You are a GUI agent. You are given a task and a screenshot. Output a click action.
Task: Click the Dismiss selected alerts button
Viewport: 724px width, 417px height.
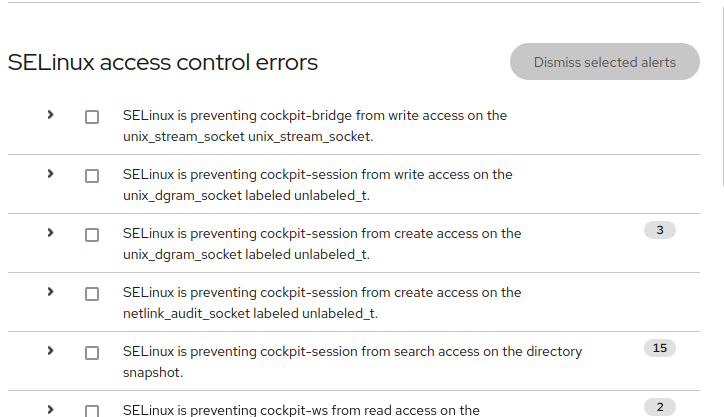[604, 62]
